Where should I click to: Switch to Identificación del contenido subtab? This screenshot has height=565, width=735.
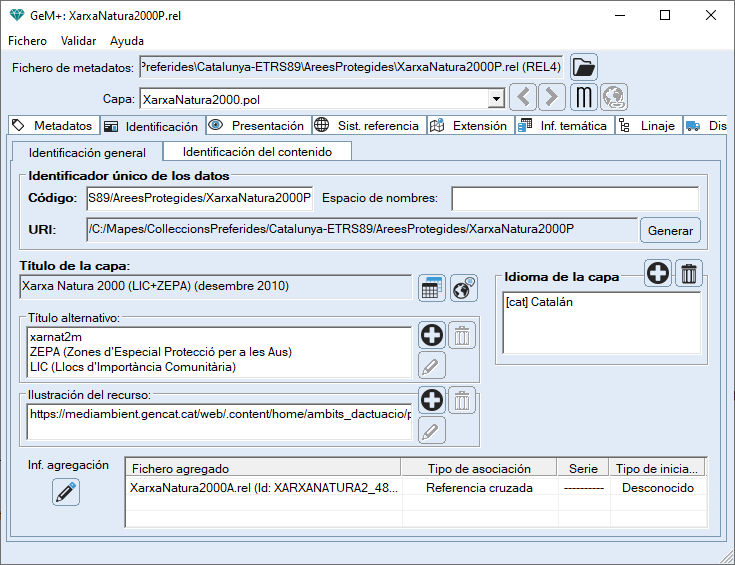pos(265,151)
